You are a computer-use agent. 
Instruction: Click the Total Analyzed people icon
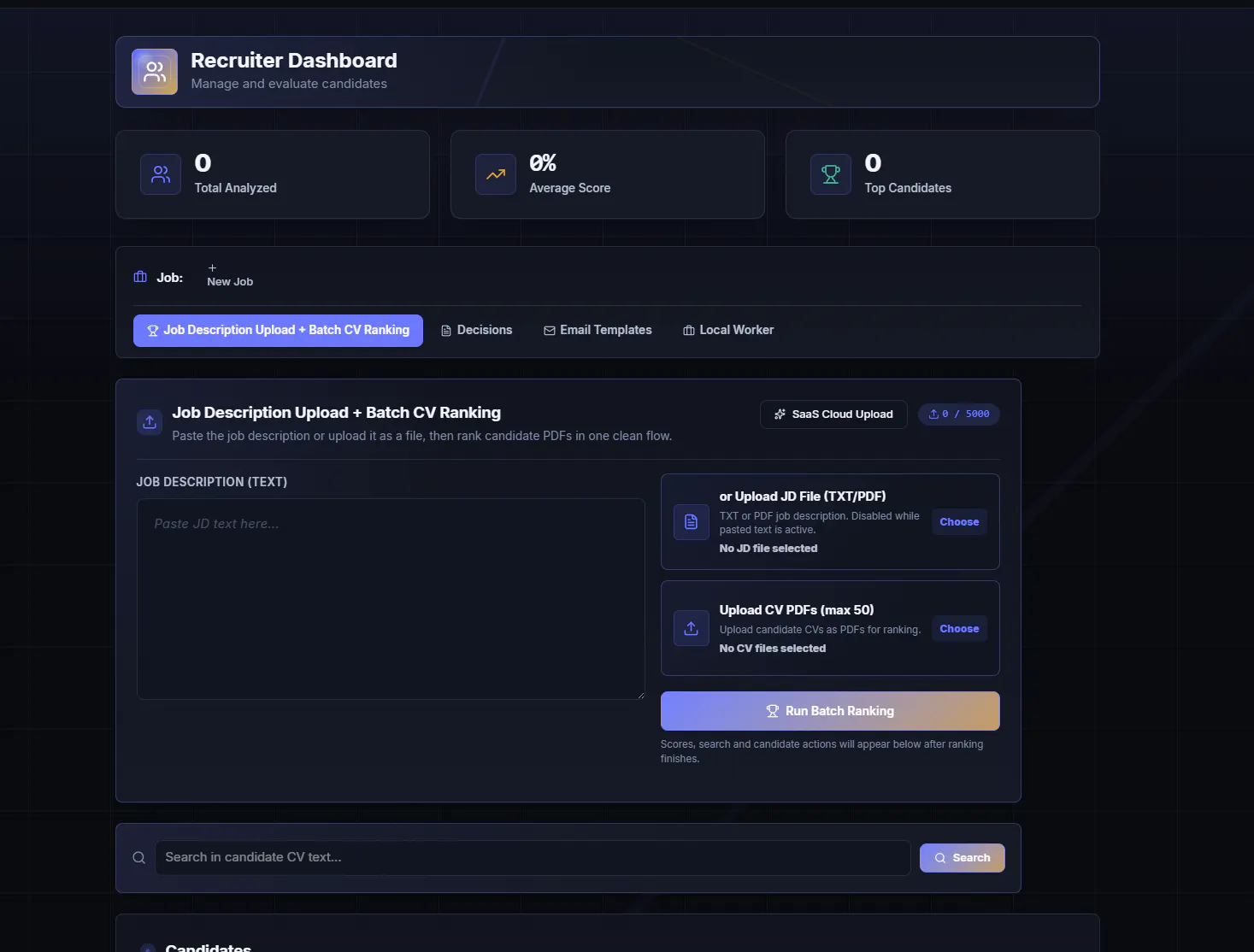(x=161, y=174)
